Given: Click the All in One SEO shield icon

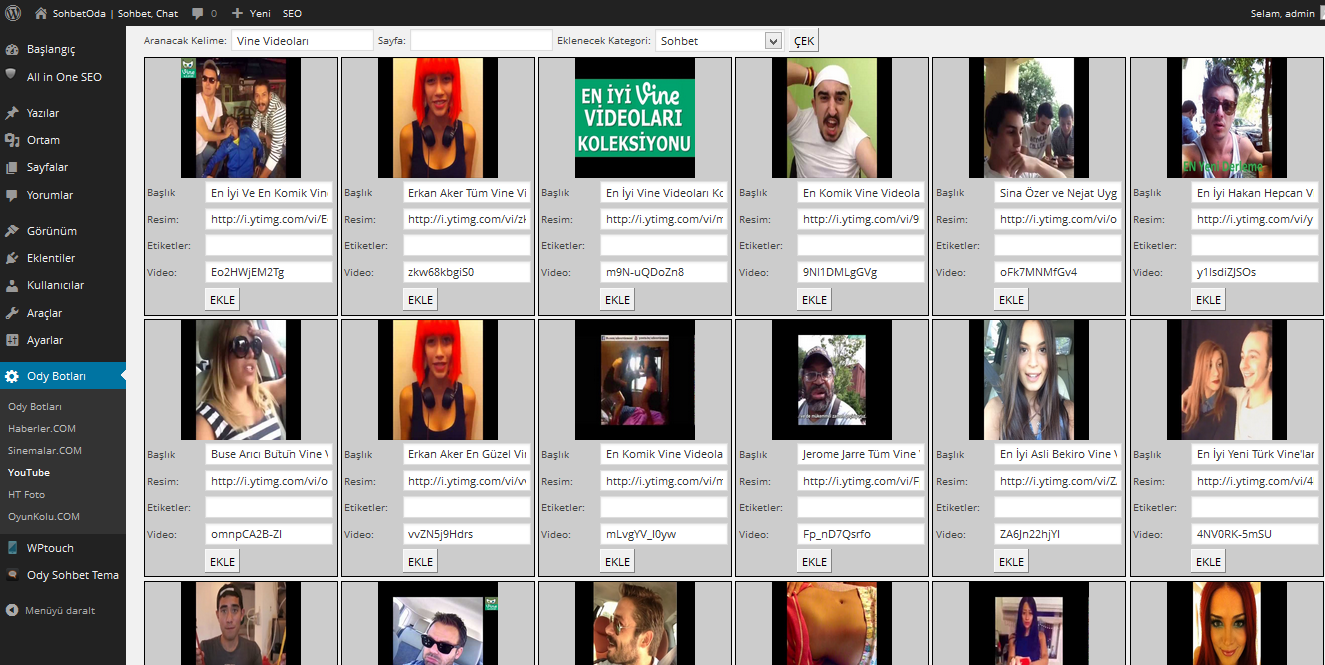Looking at the screenshot, I should [x=11, y=75].
